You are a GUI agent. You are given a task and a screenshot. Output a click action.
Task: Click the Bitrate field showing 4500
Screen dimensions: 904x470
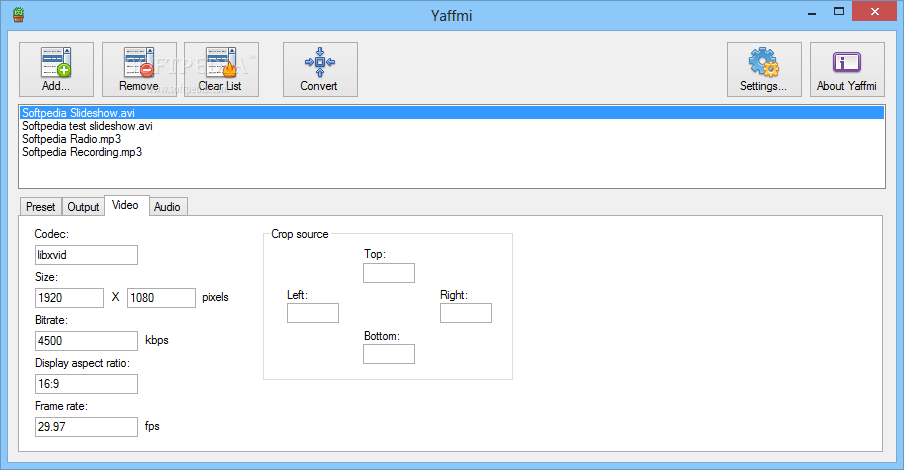(x=86, y=341)
